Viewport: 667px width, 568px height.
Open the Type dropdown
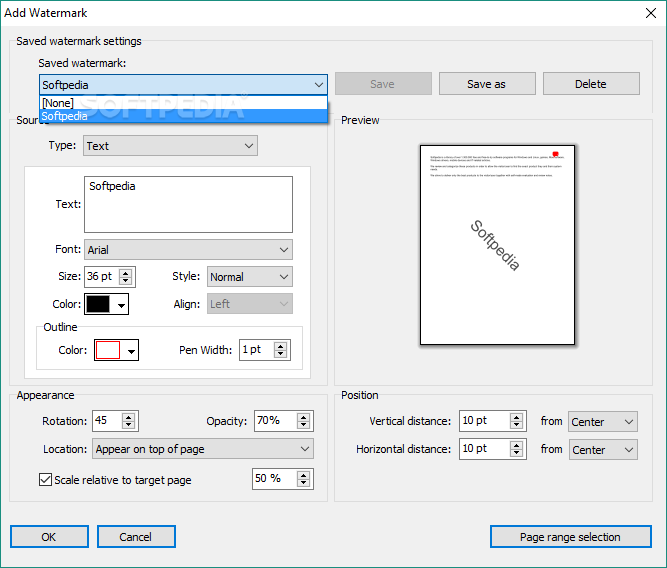click(170, 146)
